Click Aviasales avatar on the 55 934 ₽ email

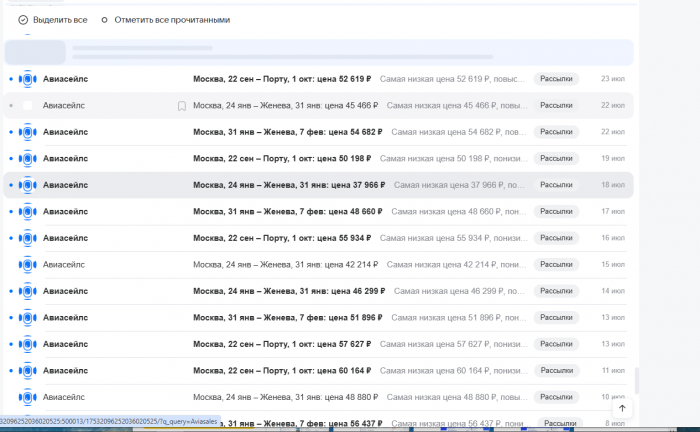[x=27, y=238]
